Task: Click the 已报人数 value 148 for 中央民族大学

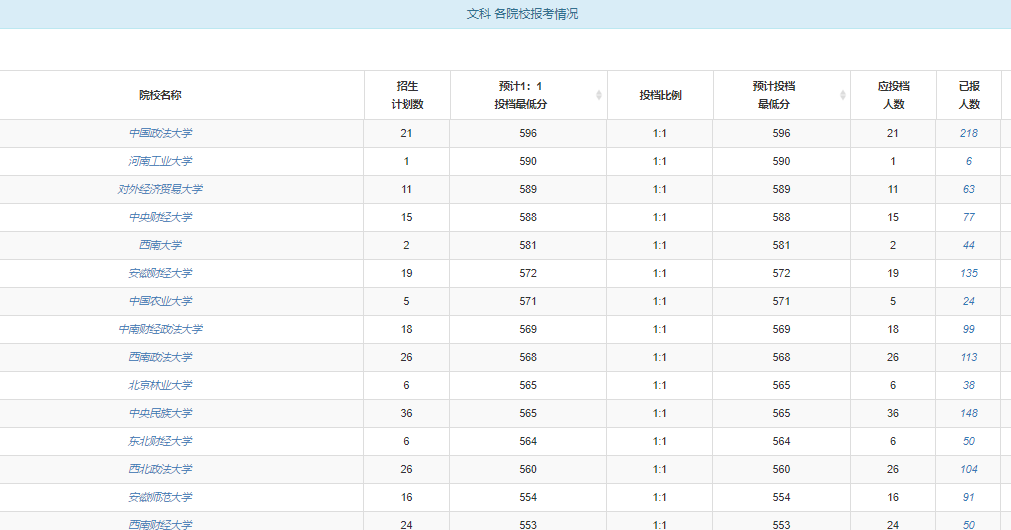Action: tap(968, 413)
